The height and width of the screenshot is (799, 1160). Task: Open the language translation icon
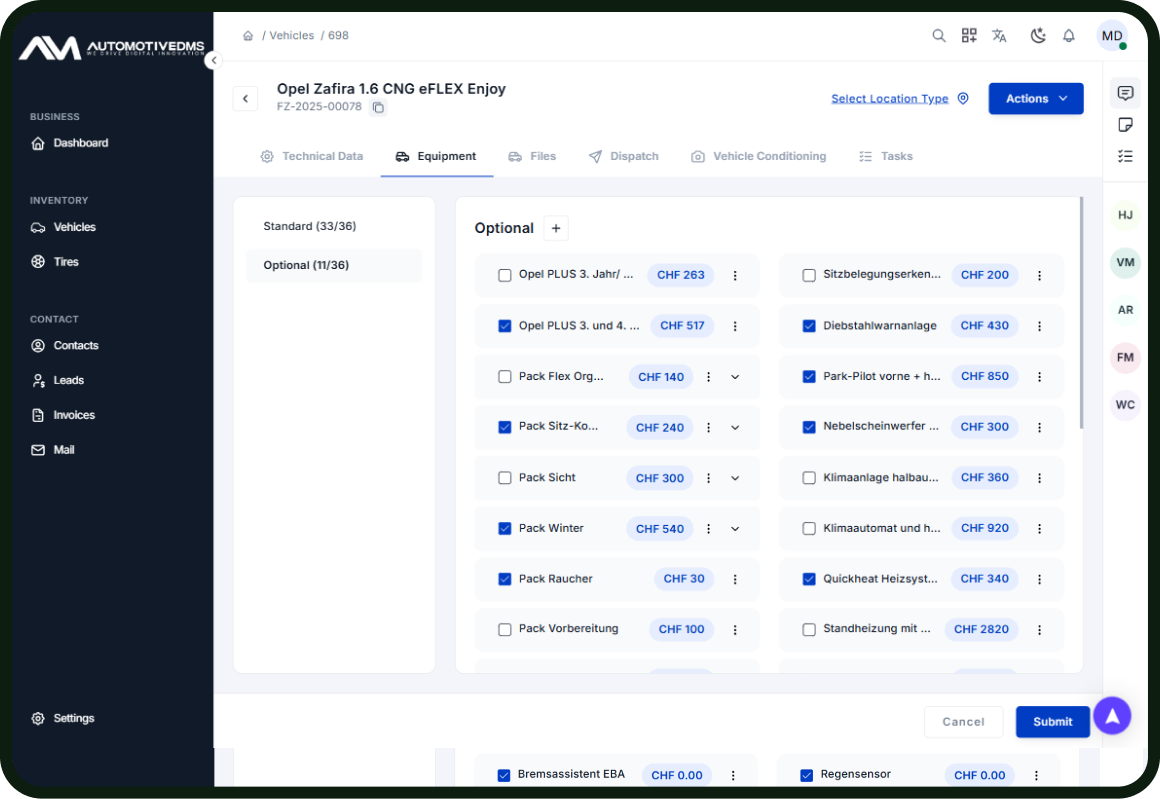click(x=999, y=36)
